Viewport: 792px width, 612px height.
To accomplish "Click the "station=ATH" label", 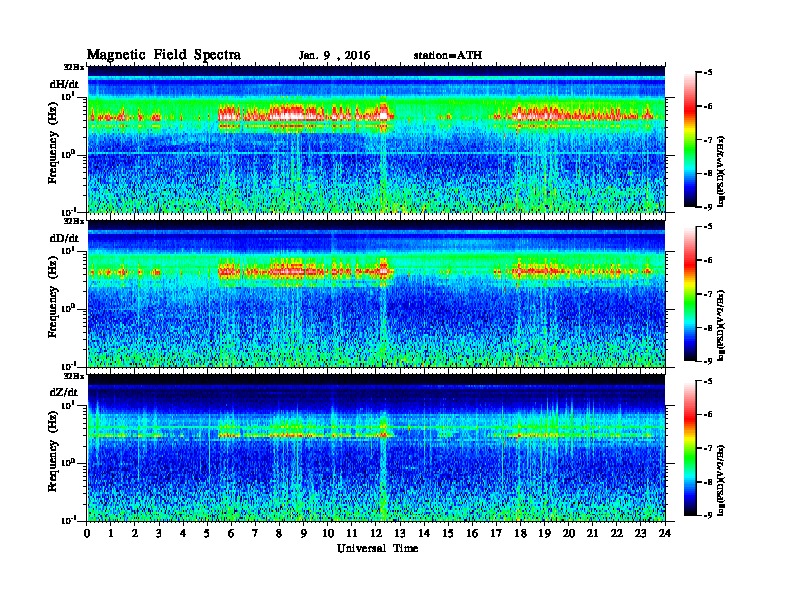I will pyautogui.click(x=448, y=55).
